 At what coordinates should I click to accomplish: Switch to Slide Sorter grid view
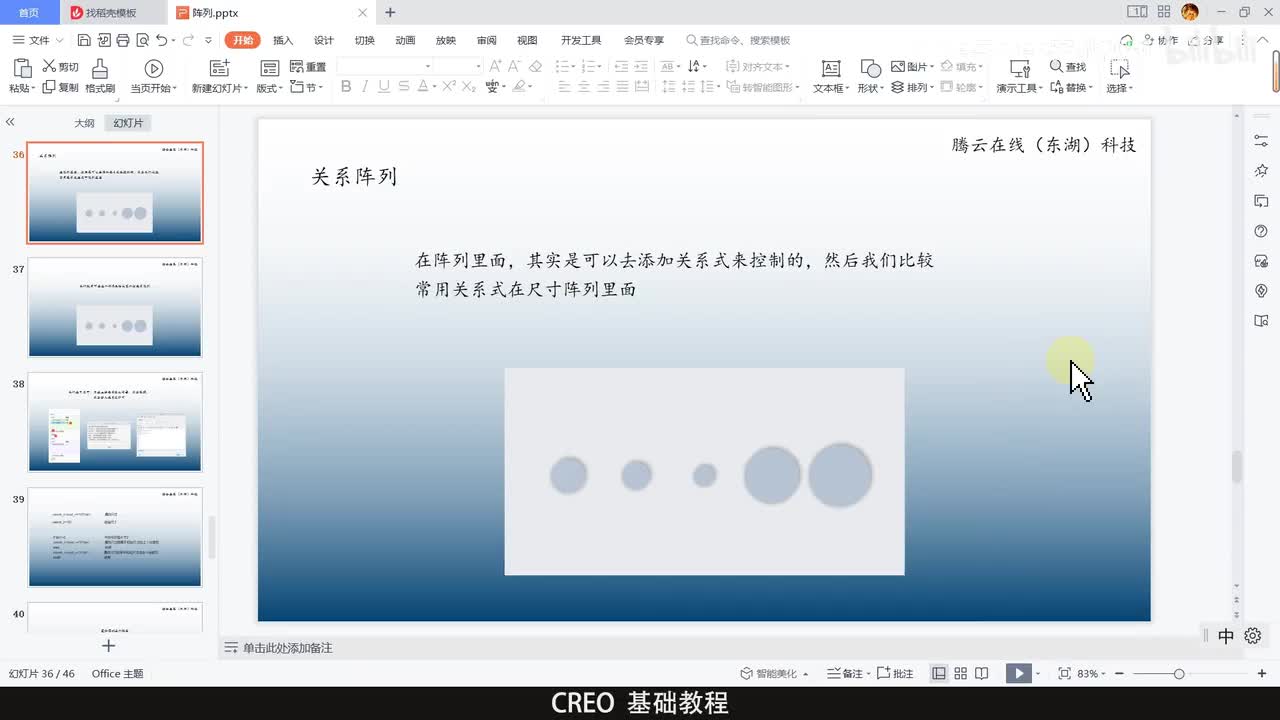(x=960, y=673)
